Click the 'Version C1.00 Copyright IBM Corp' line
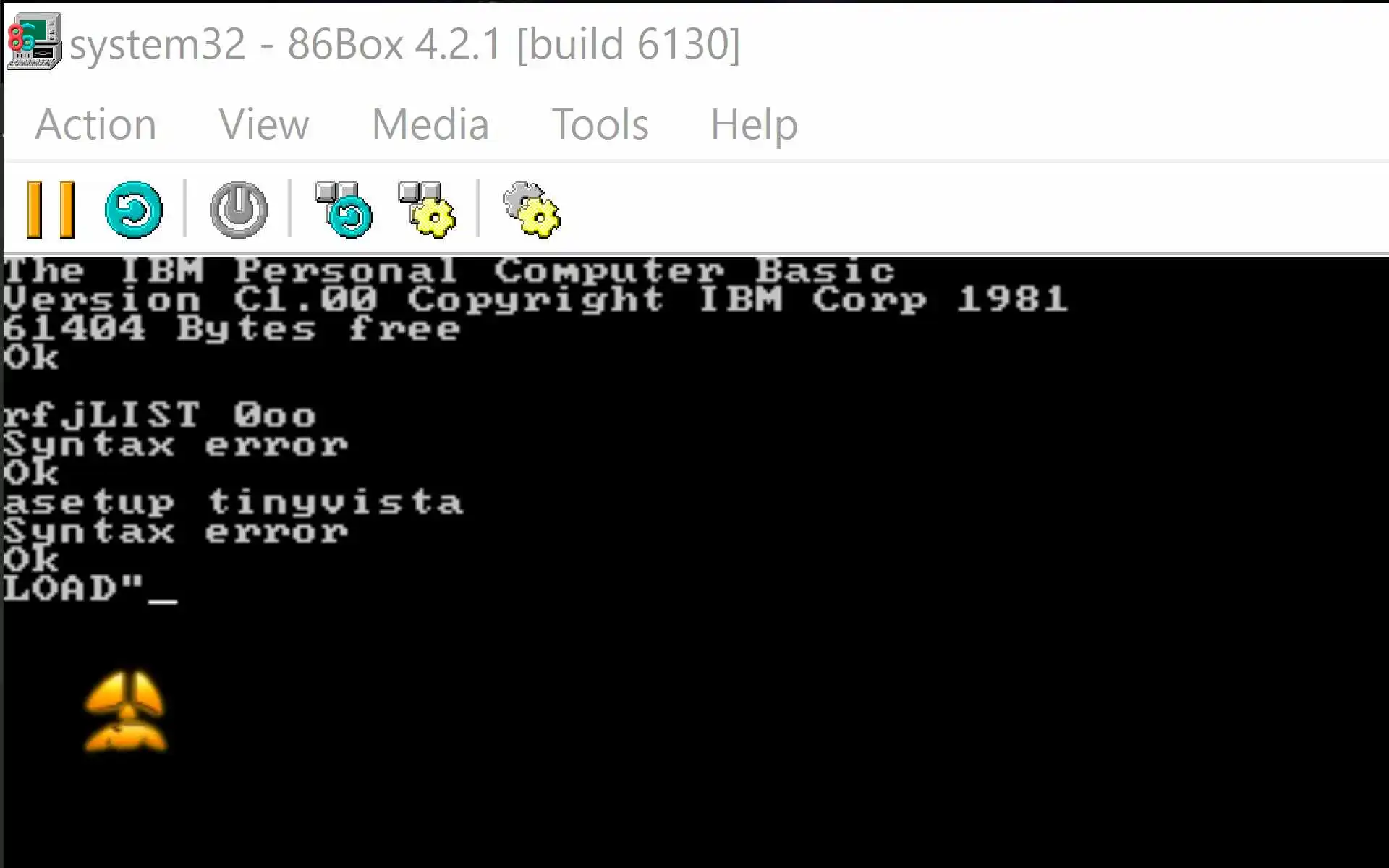The width and height of the screenshot is (1389, 868). point(535,299)
